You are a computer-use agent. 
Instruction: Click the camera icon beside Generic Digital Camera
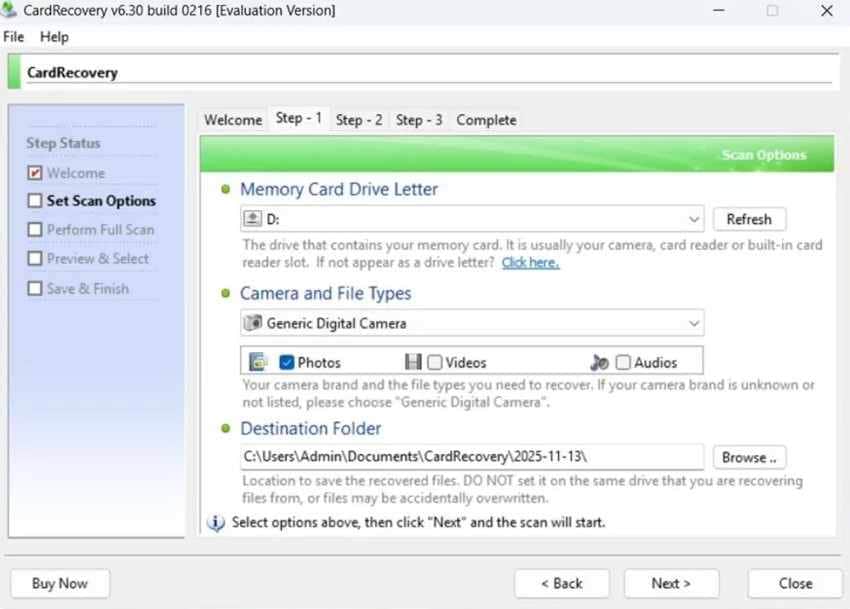click(x=253, y=323)
